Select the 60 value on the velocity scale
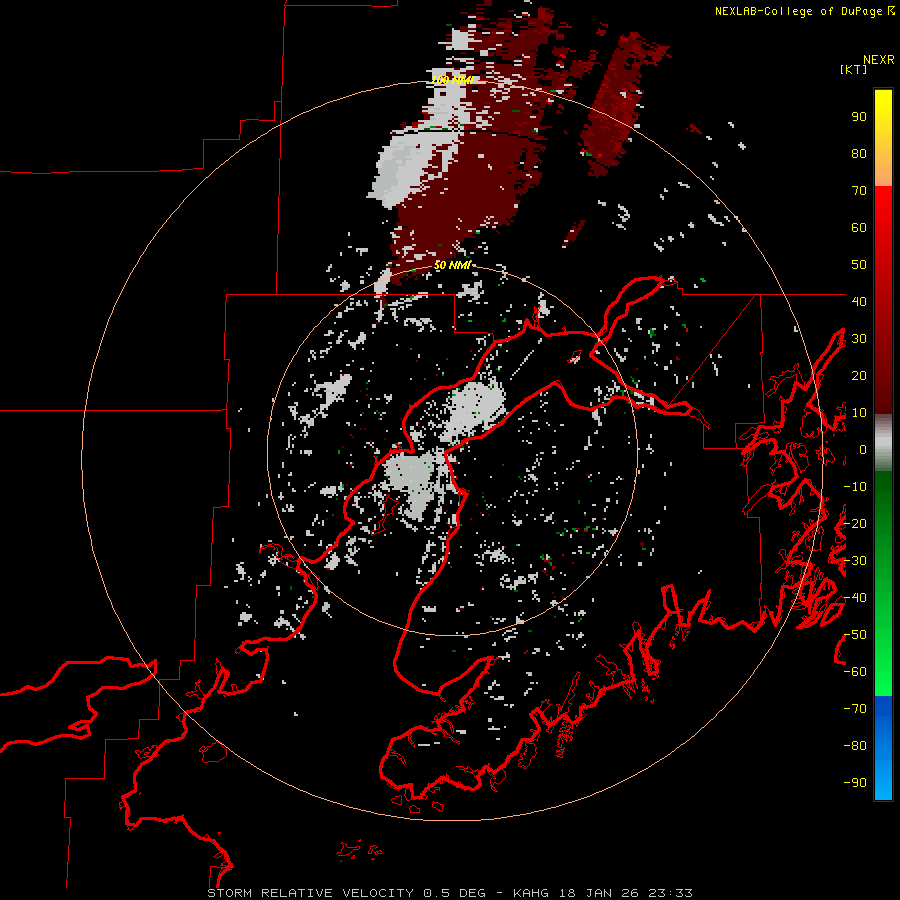Image resolution: width=900 pixels, height=900 pixels. pos(859,228)
